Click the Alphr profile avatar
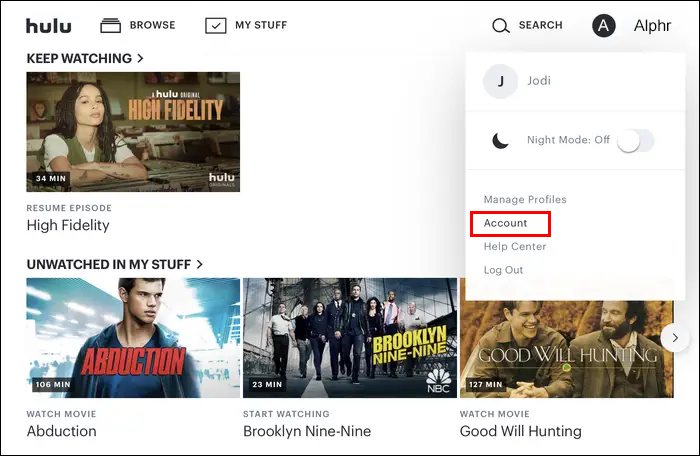The width and height of the screenshot is (700, 456). 604,25
